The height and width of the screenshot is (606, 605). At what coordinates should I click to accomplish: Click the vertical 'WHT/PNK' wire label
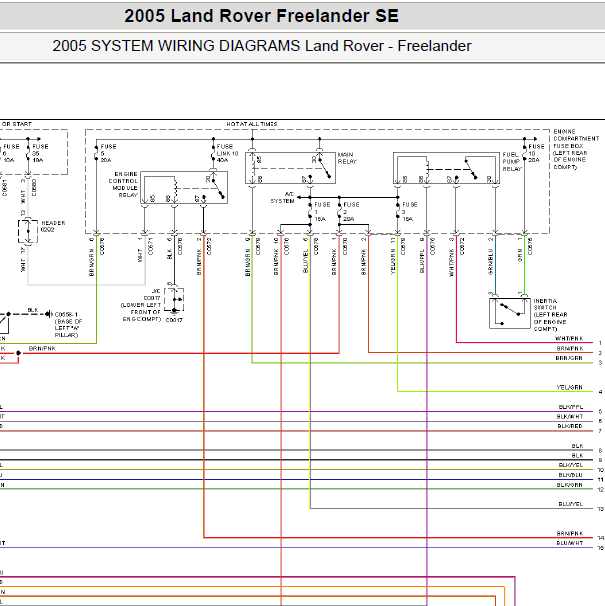point(451,263)
